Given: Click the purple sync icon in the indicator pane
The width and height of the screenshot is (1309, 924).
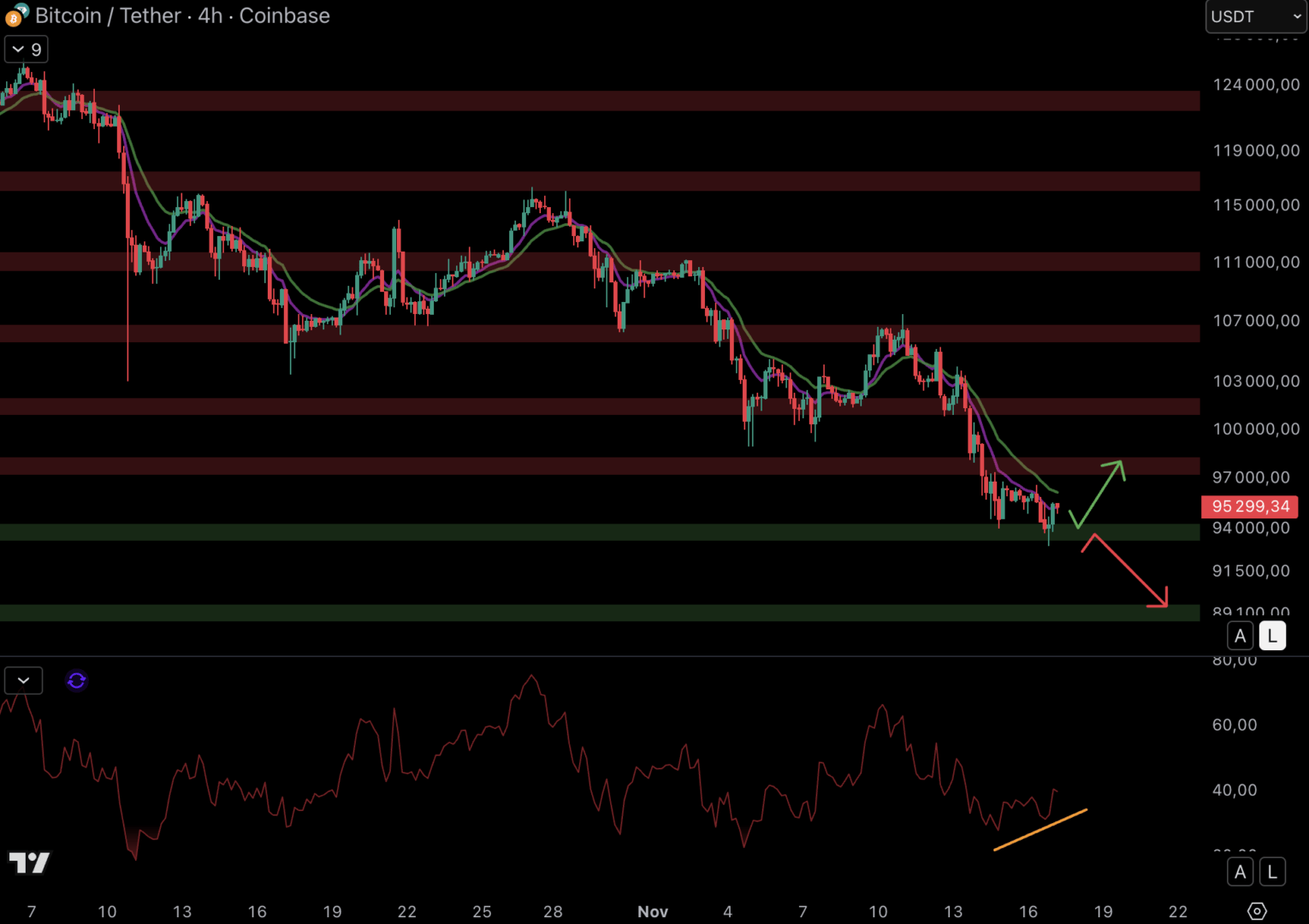Looking at the screenshot, I should (x=76, y=680).
